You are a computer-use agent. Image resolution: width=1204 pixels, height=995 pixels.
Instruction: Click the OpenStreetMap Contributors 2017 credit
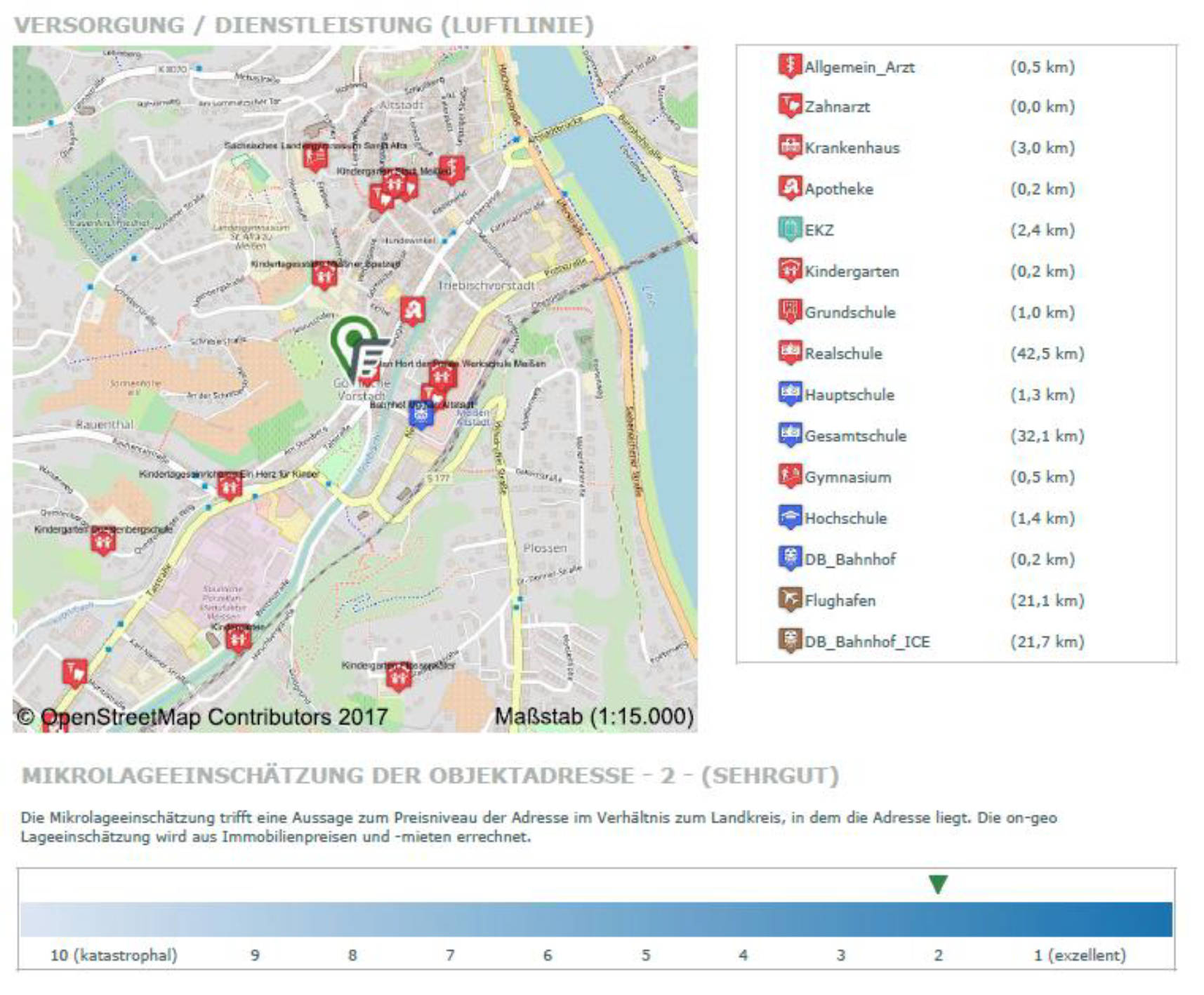point(202,716)
